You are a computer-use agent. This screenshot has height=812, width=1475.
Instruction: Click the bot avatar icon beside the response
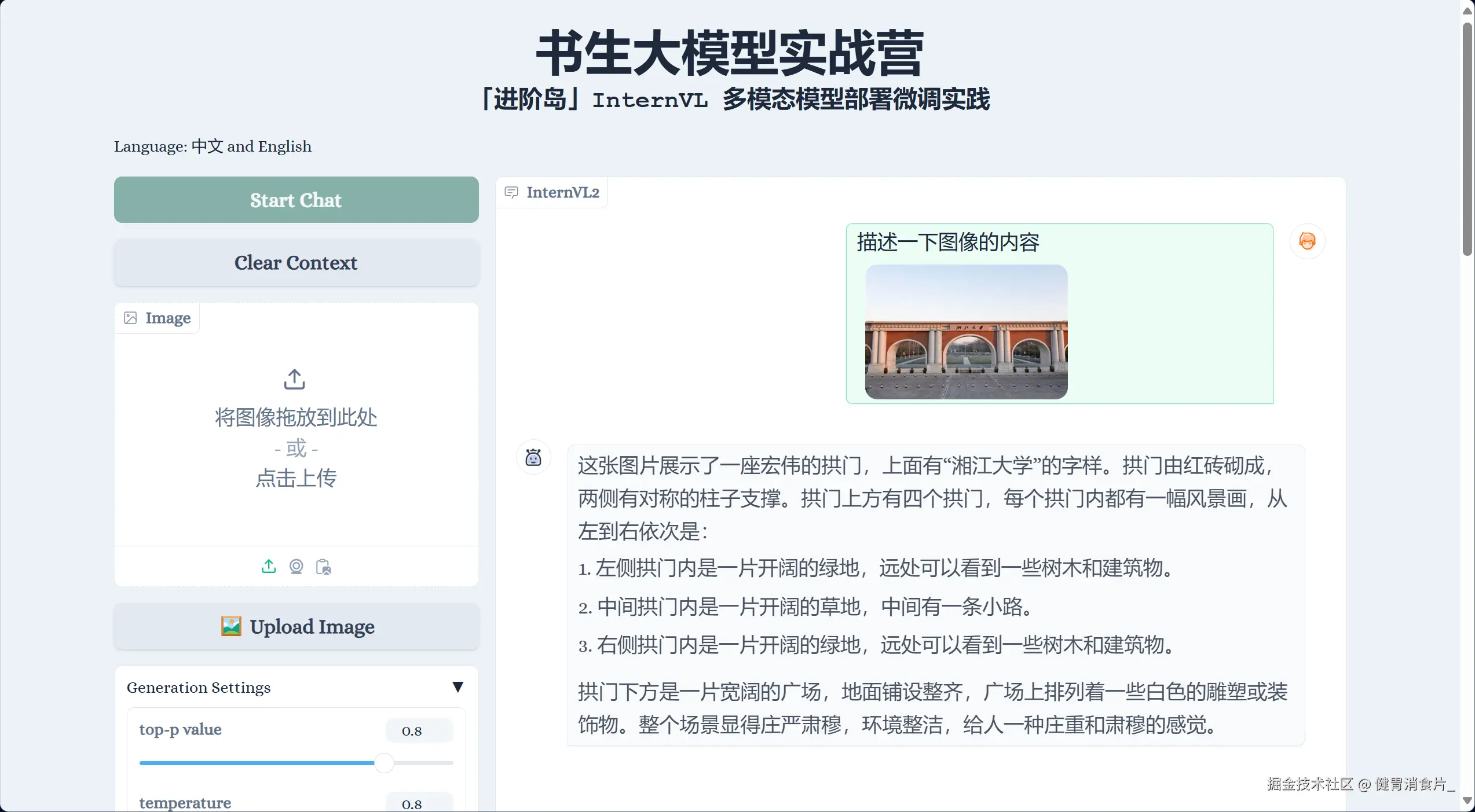click(x=533, y=458)
